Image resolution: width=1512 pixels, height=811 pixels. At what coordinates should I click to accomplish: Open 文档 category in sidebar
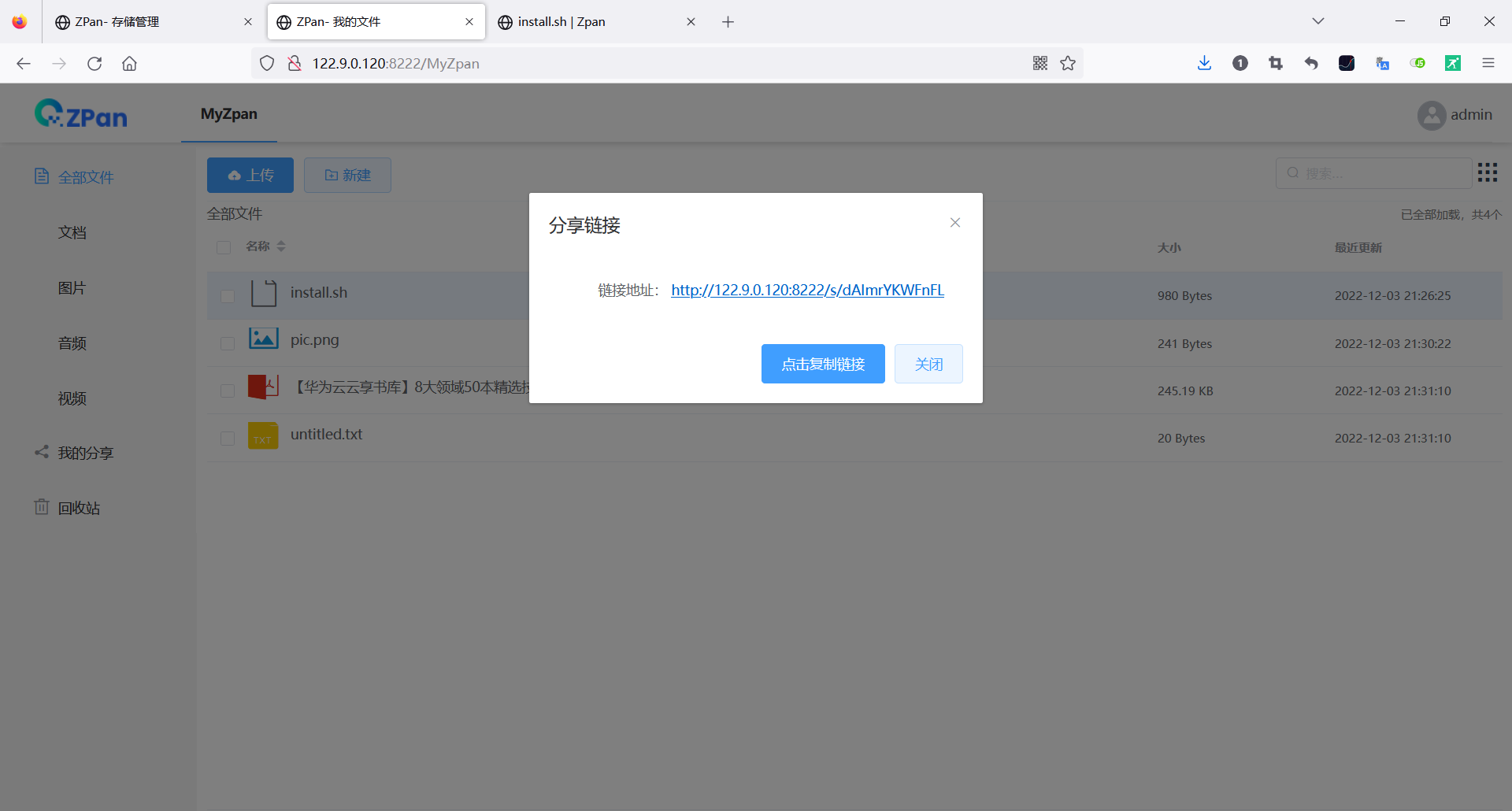pos(72,232)
